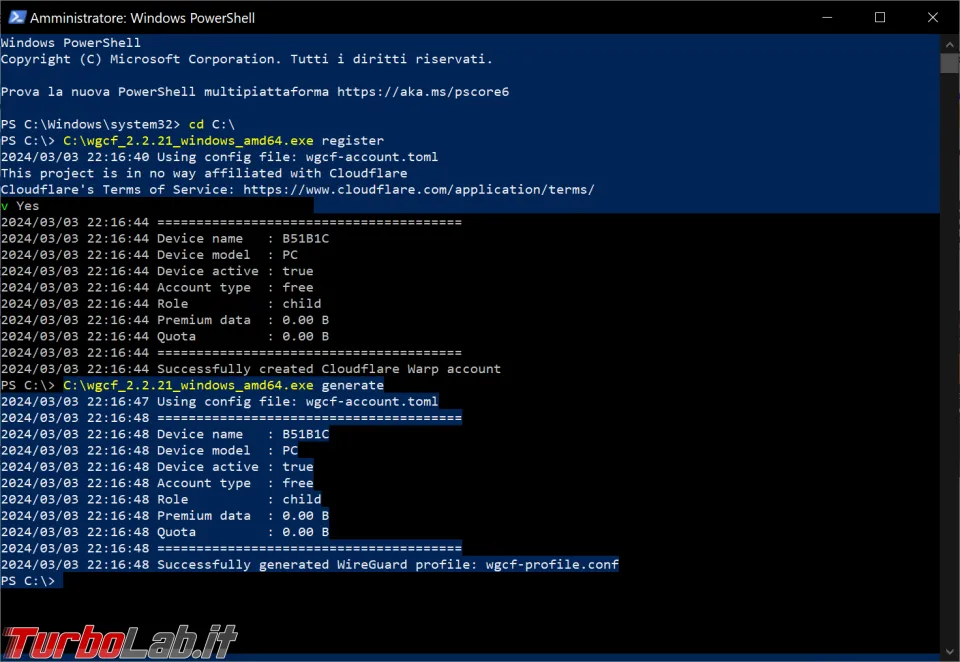Viewport: 960px width, 662px height.
Task: Click the 22:16:48 'Premium data : 0.00 B' line
Action: click(165, 515)
